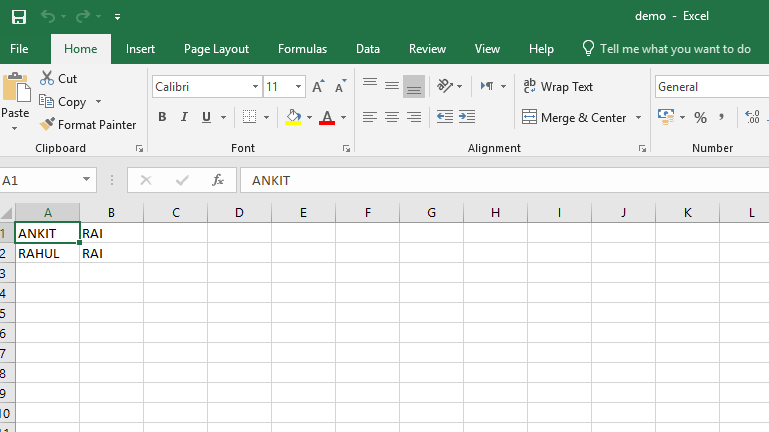Toggle Wrap Text on selected cell
769x432 pixels.
pos(558,87)
